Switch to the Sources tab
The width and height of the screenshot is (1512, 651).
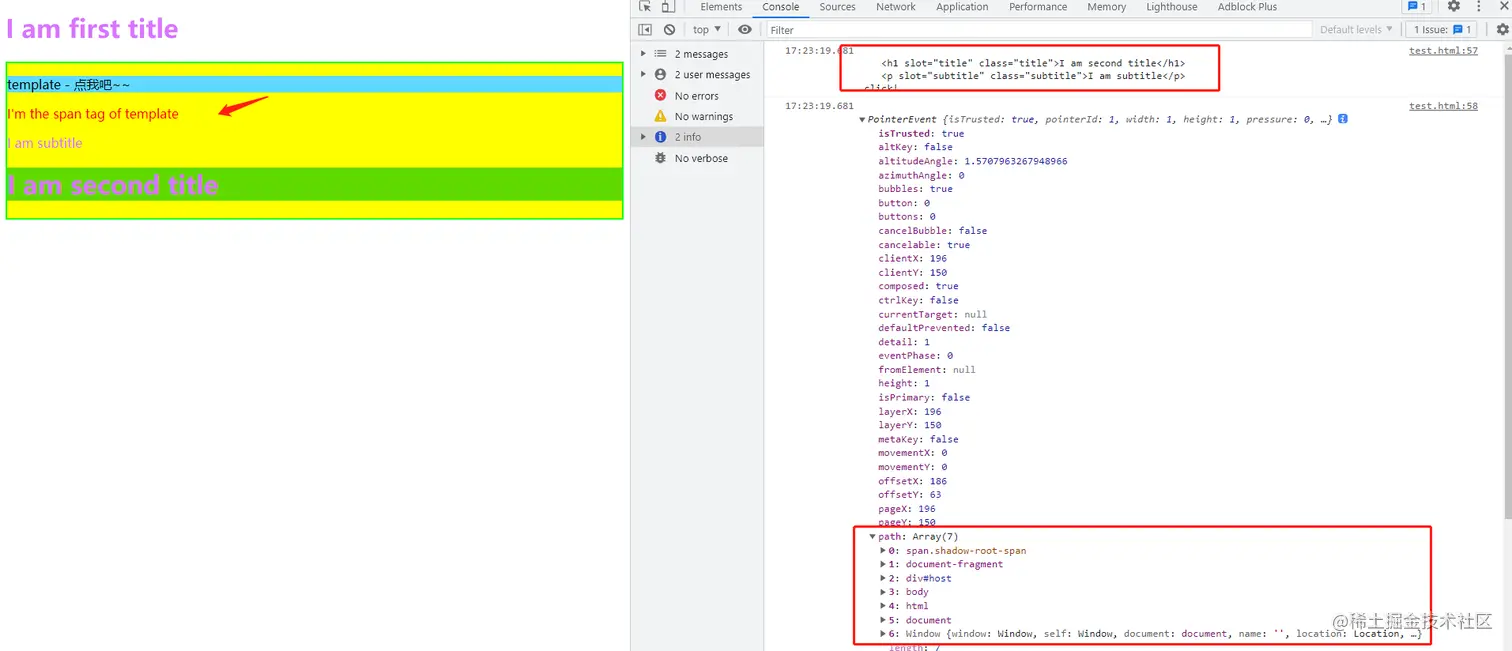pyautogui.click(x=837, y=7)
